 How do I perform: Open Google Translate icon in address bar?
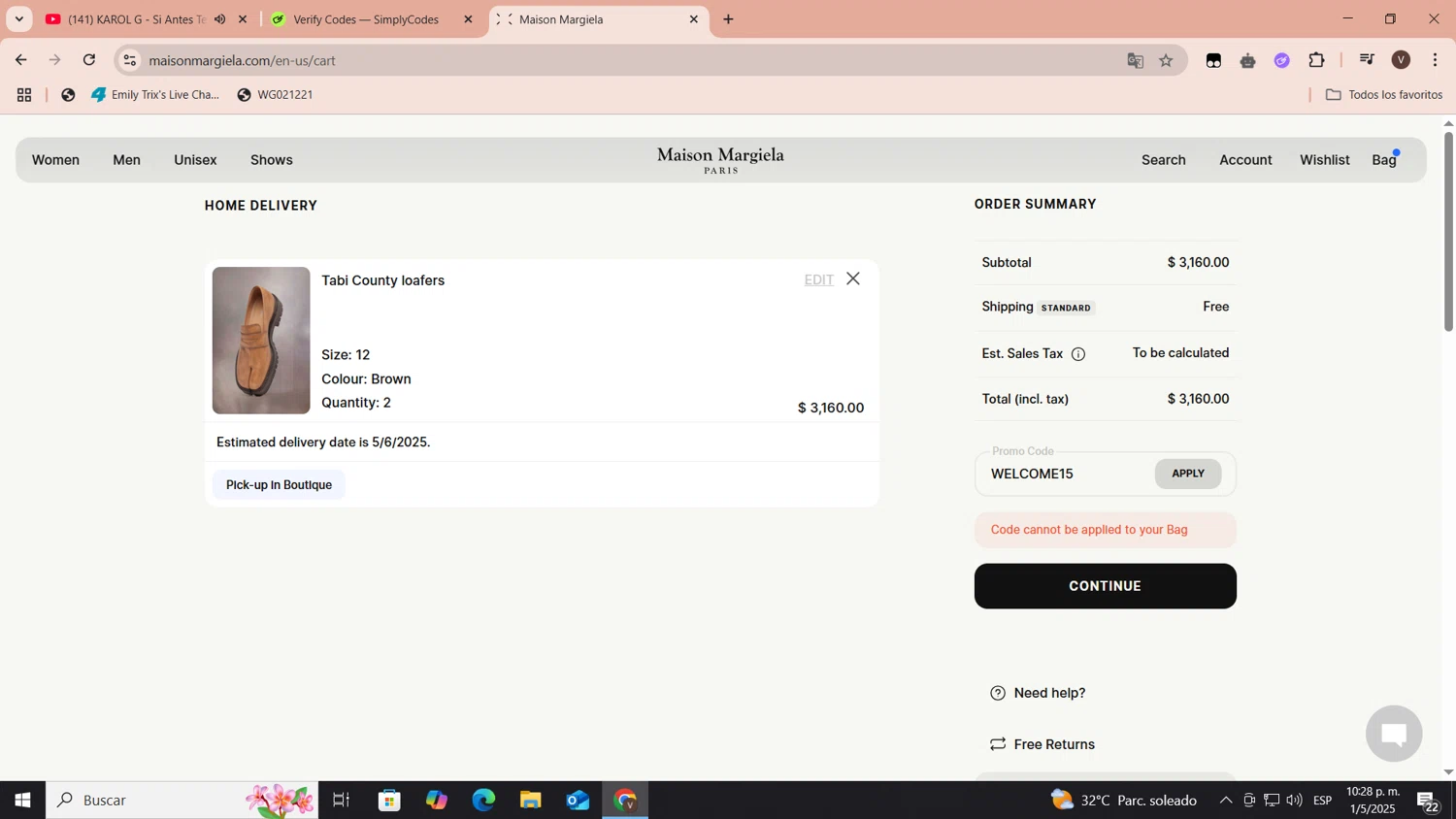click(x=1135, y=60)
